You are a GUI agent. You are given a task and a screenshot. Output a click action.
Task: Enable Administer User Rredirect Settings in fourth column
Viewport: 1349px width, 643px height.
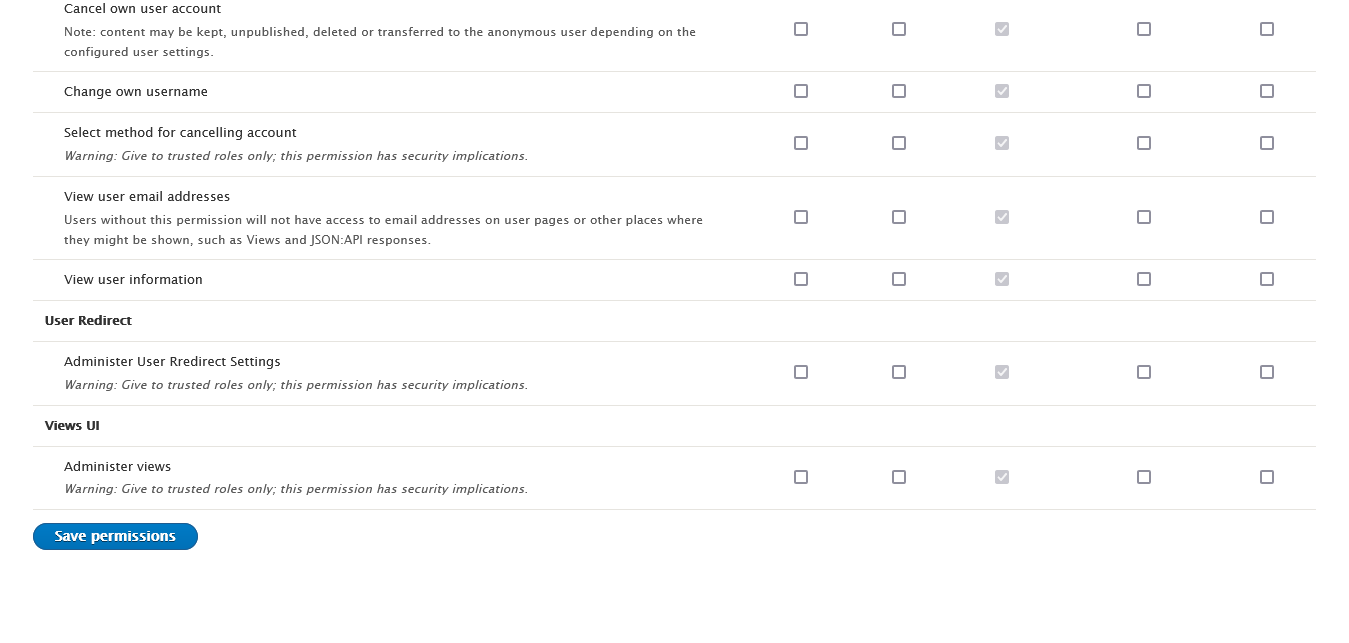pos(1144,372)
